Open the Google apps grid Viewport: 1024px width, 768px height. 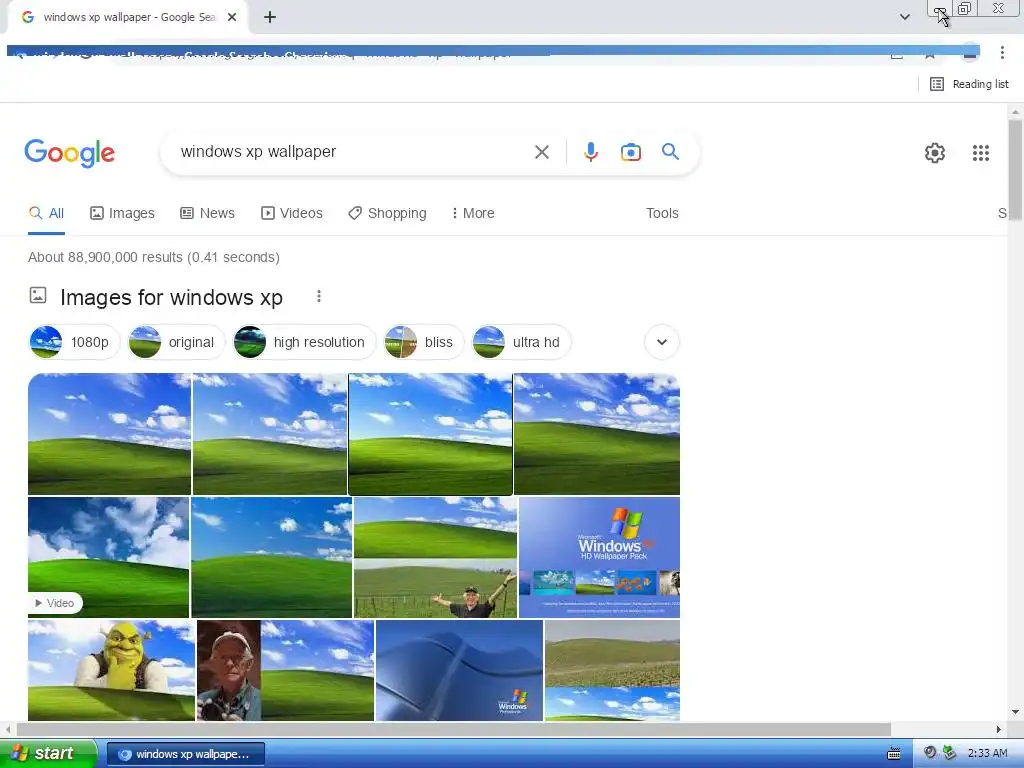(980, 153)
